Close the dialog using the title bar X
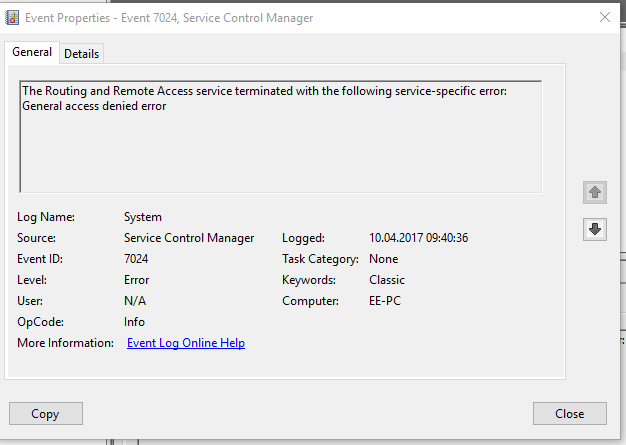 tap(603, 17)
